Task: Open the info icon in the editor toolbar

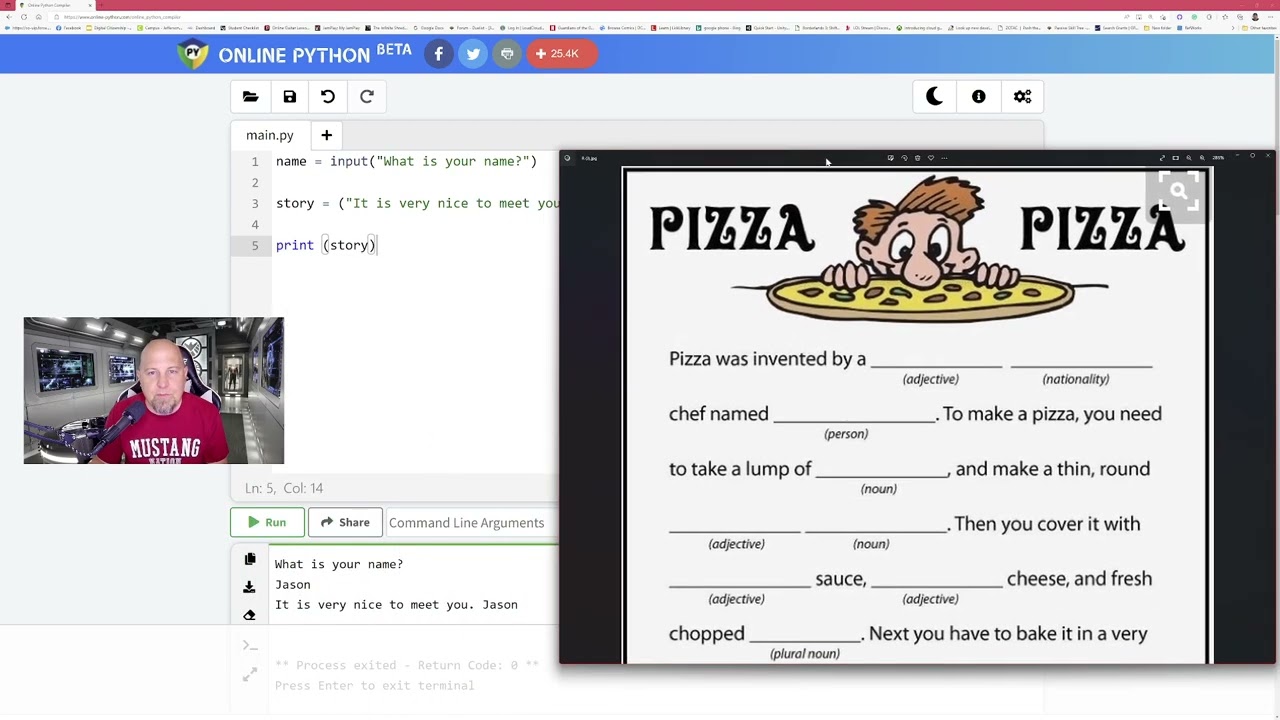Action: tap(978, 97)
